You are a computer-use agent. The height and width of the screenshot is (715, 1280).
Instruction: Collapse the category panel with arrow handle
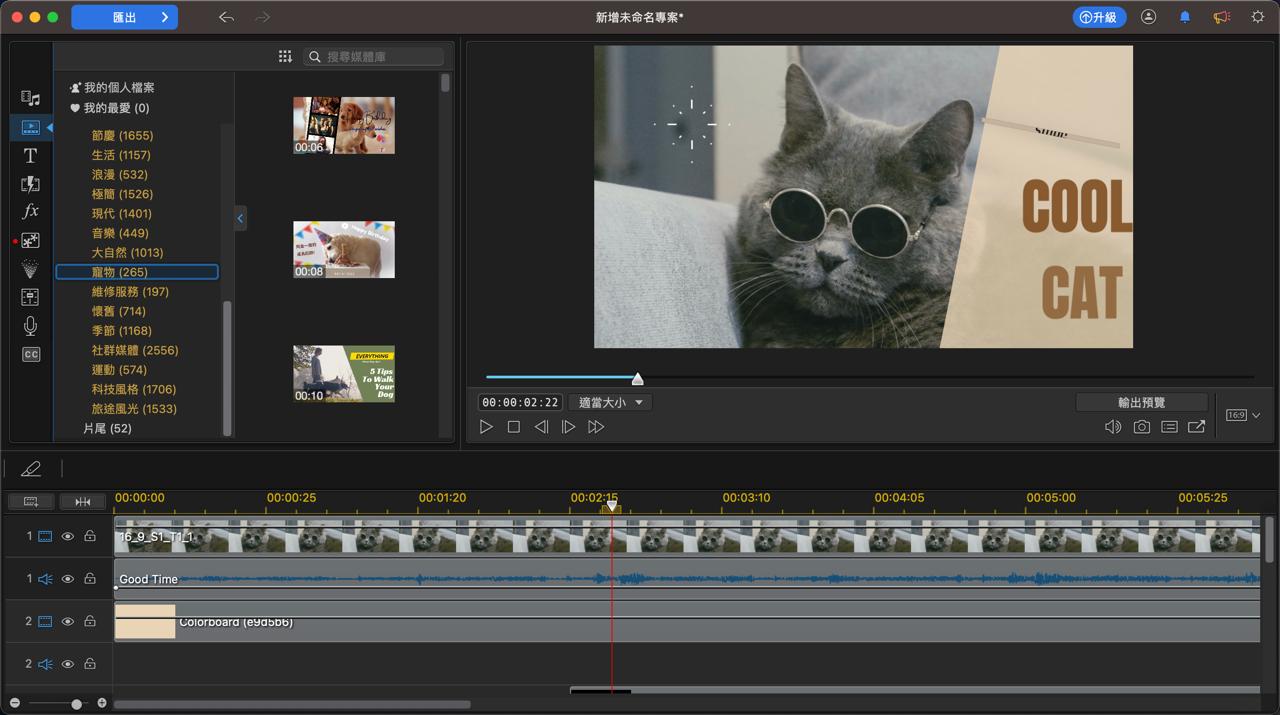pos(240,218)
